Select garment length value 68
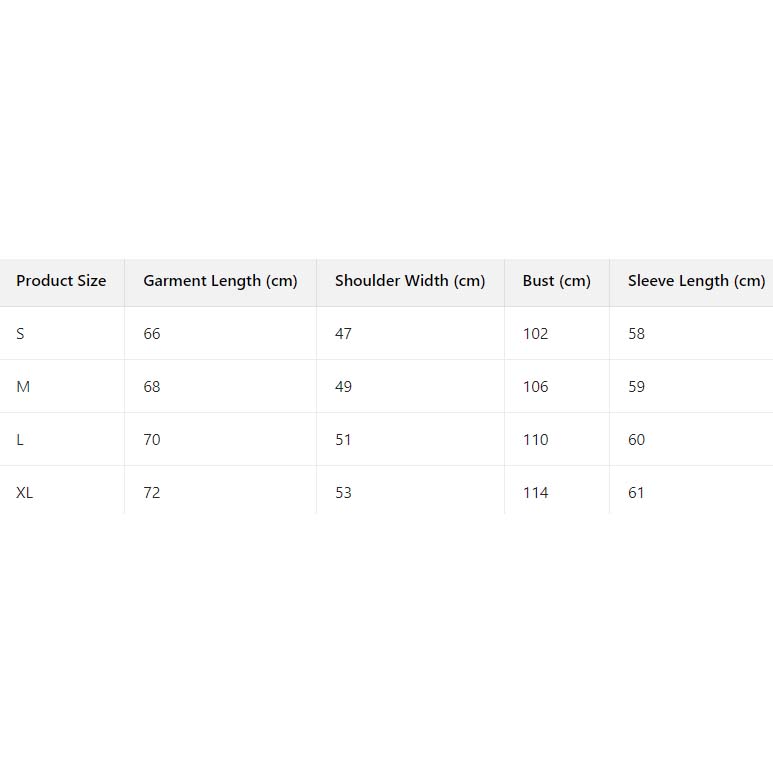 152,387
